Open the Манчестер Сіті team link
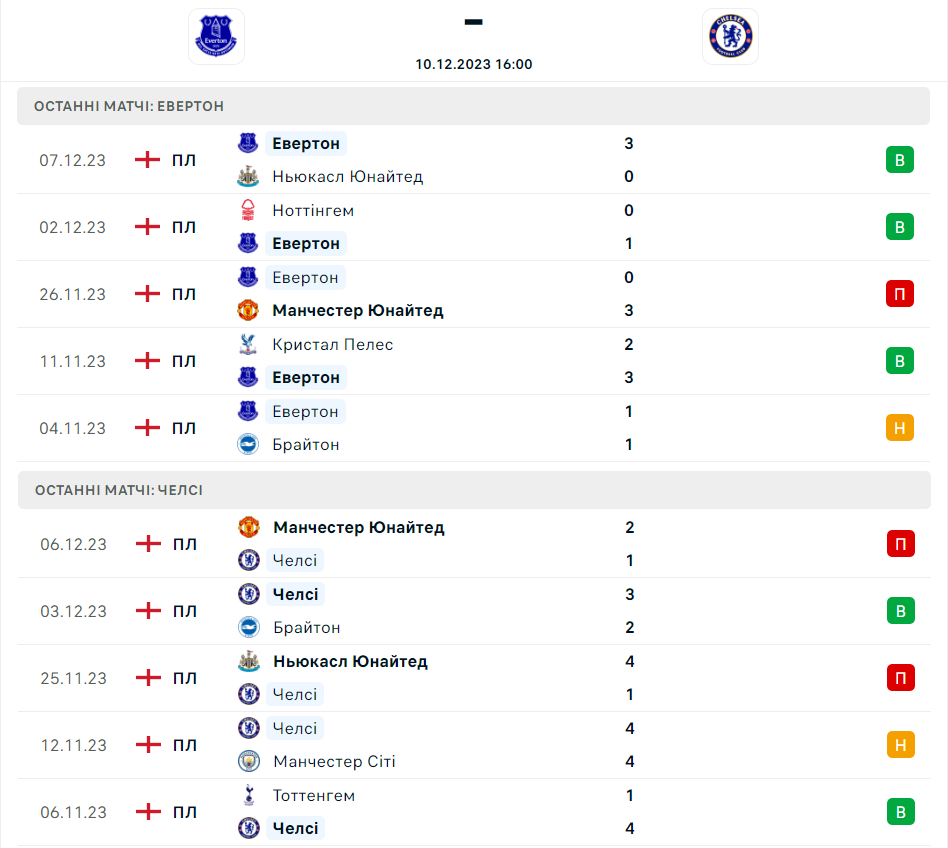Viewport: 948px width, 848px height. (x=334, y=762)
